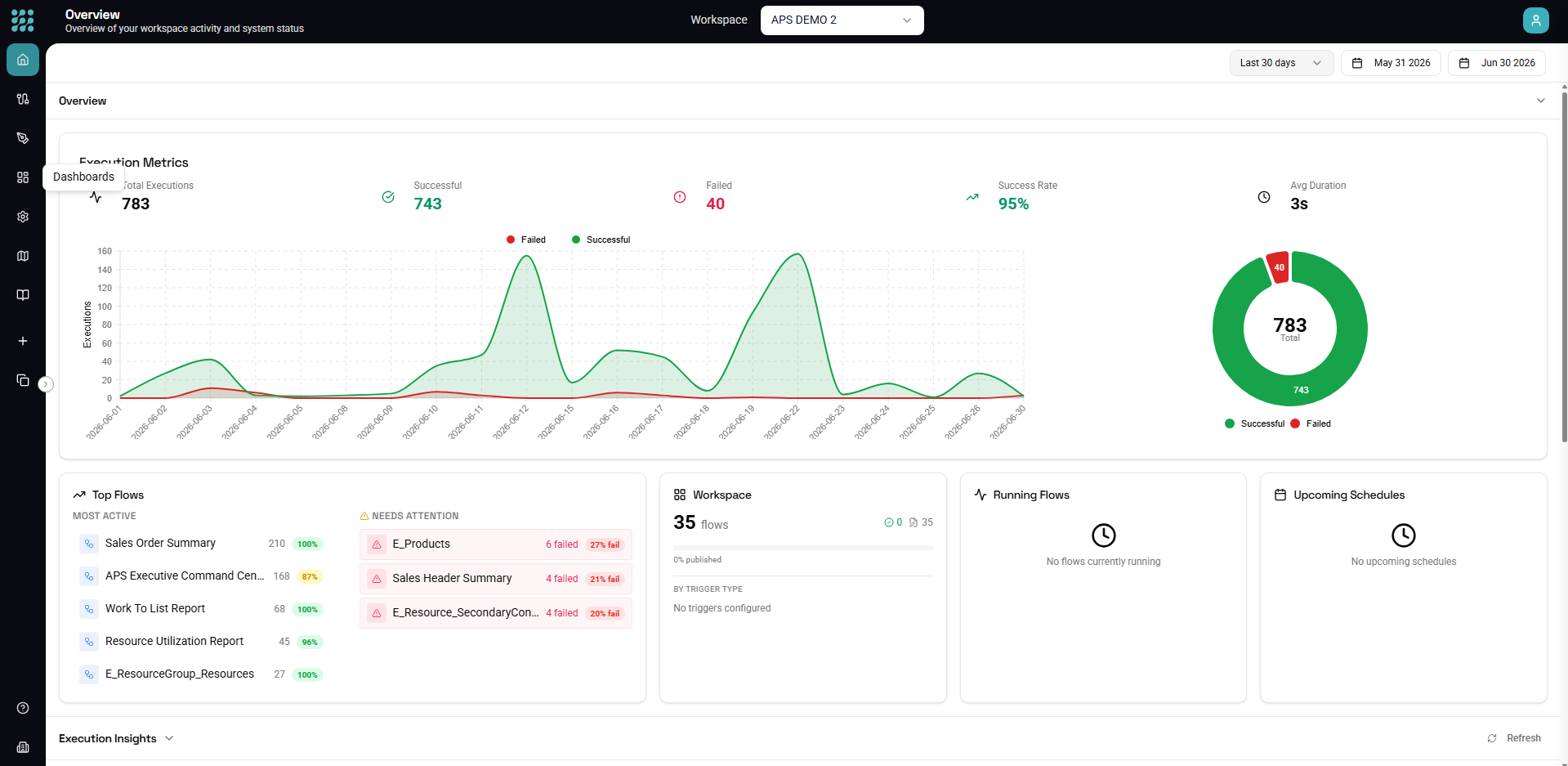Open the E_ResourceGroup_Resources flow
Image resolution: width=1568 pixels, height=766 pixels.
[201, 674]
